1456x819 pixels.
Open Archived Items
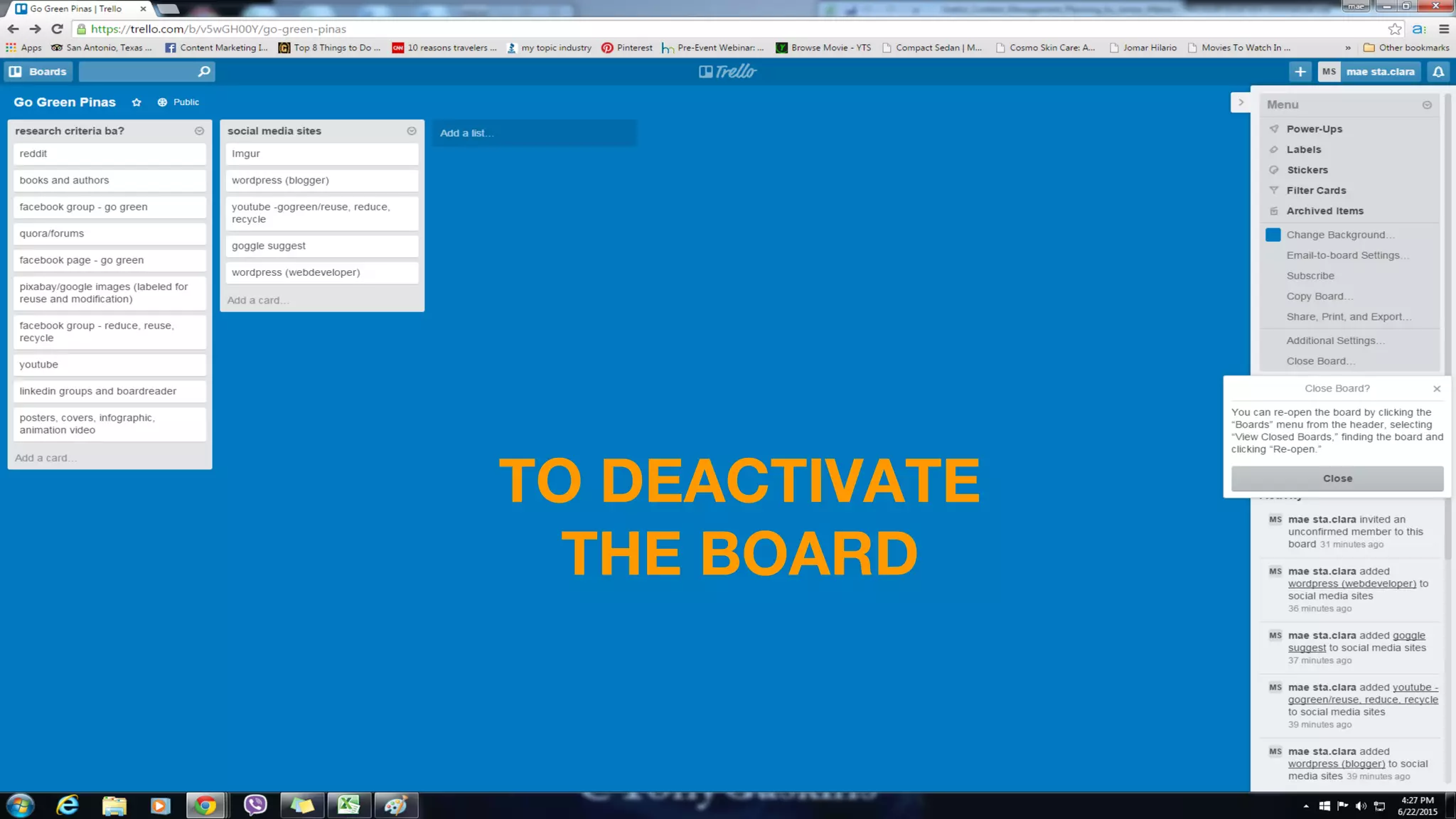(1324, 211)
